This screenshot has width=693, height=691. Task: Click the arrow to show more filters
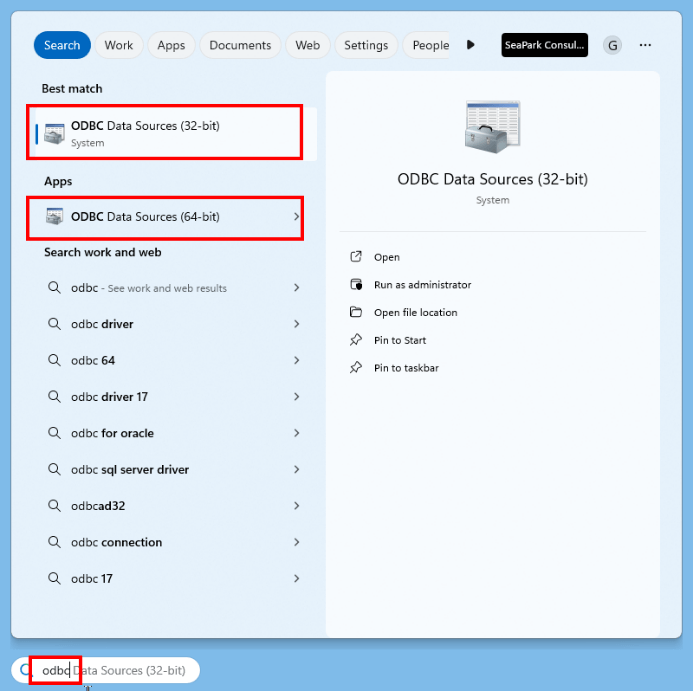tap(471, 45)
